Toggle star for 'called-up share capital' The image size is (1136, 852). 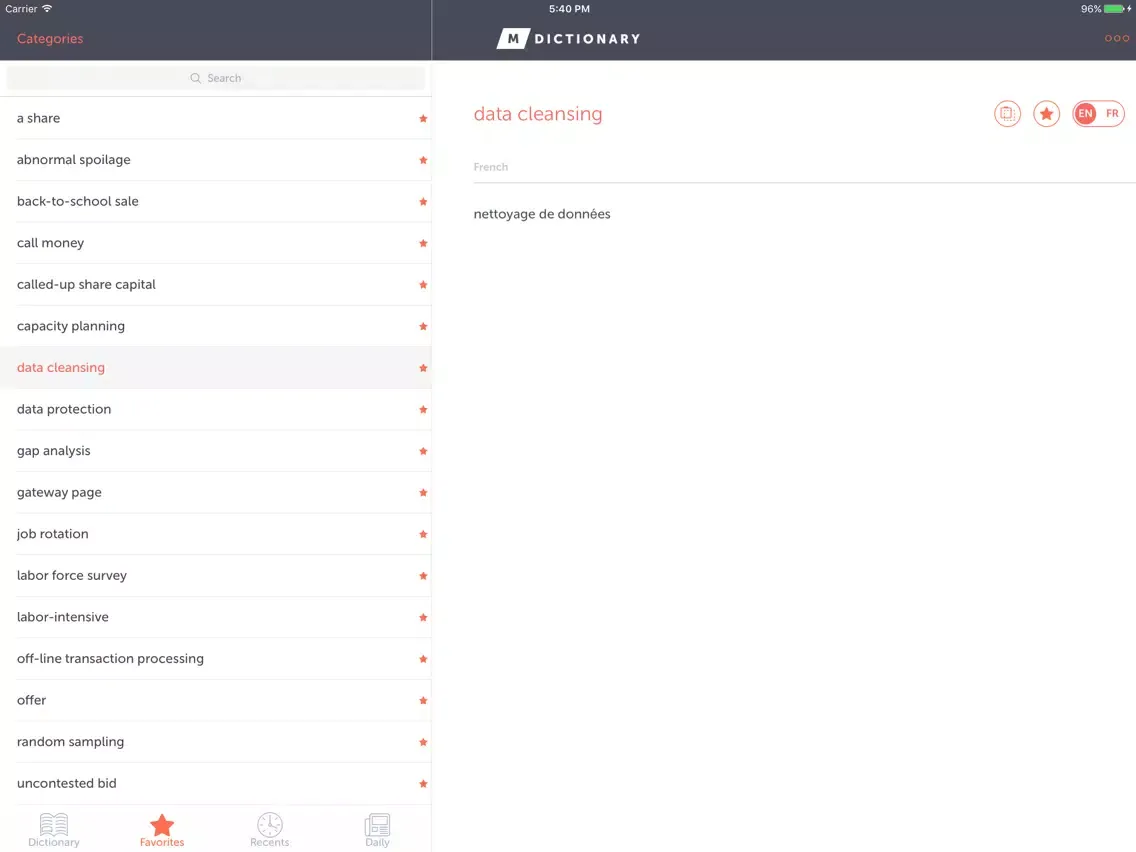423,285
